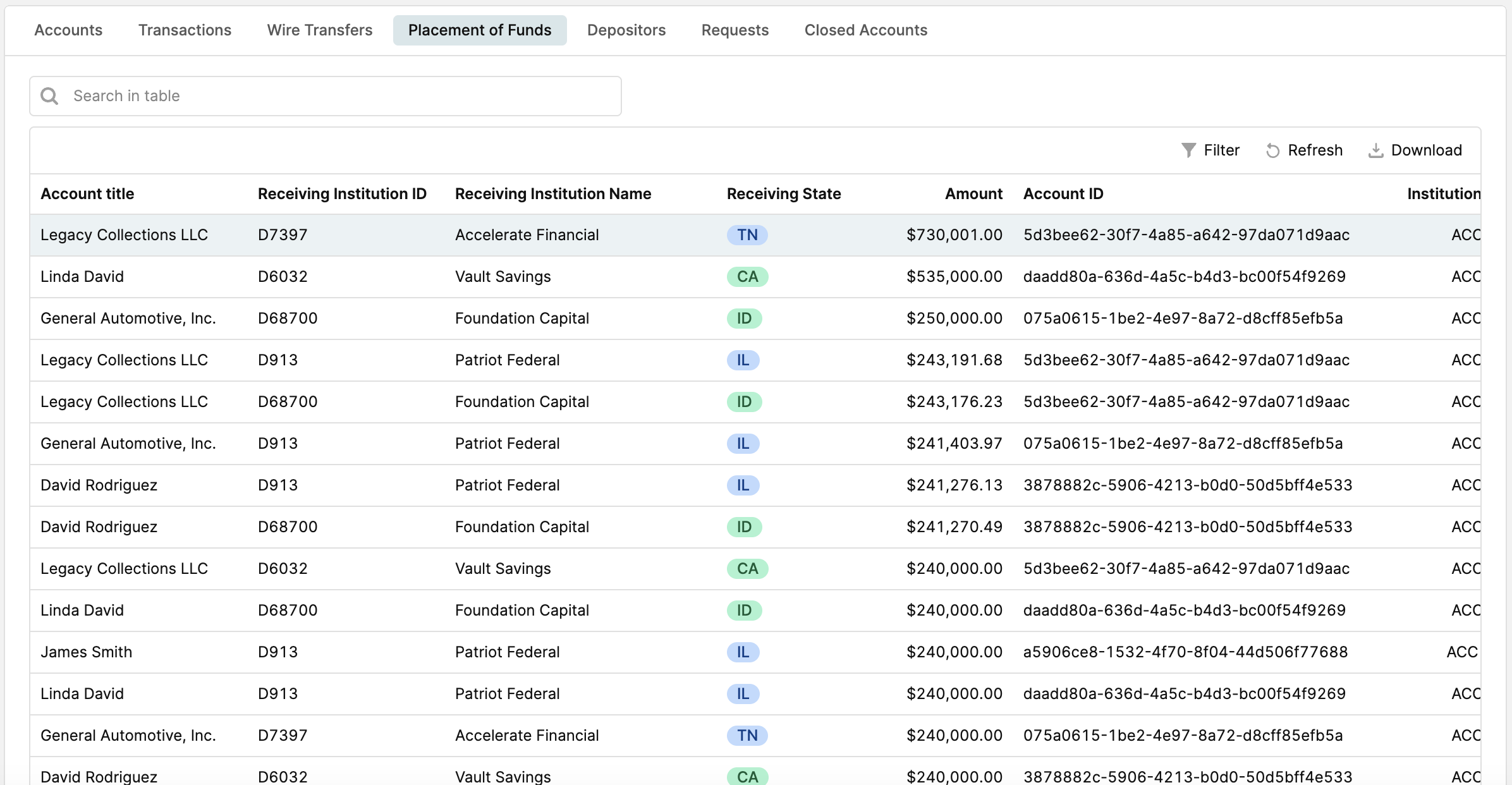
Task: Open the Depositors tab
Action: point(626,30)
